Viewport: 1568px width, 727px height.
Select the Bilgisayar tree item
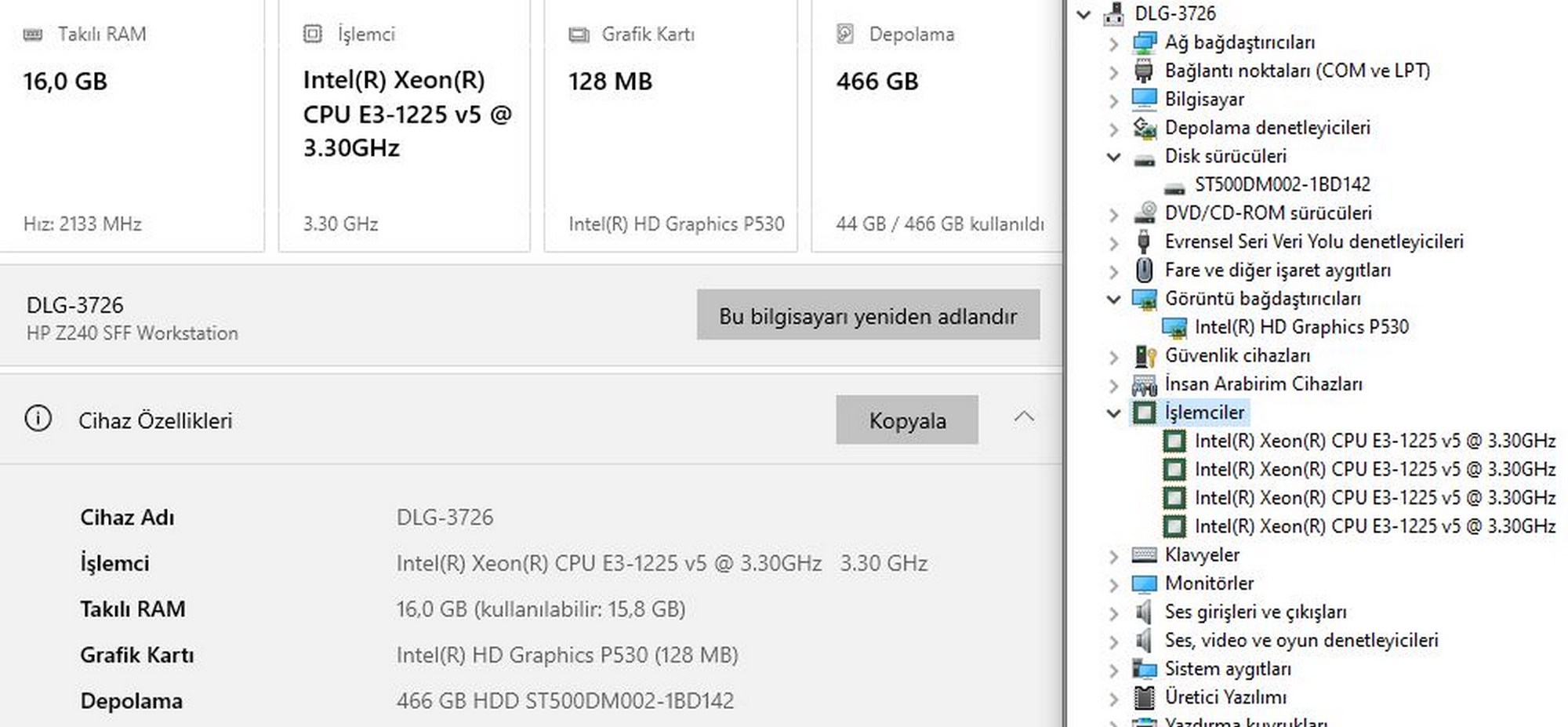(1203, 100)
